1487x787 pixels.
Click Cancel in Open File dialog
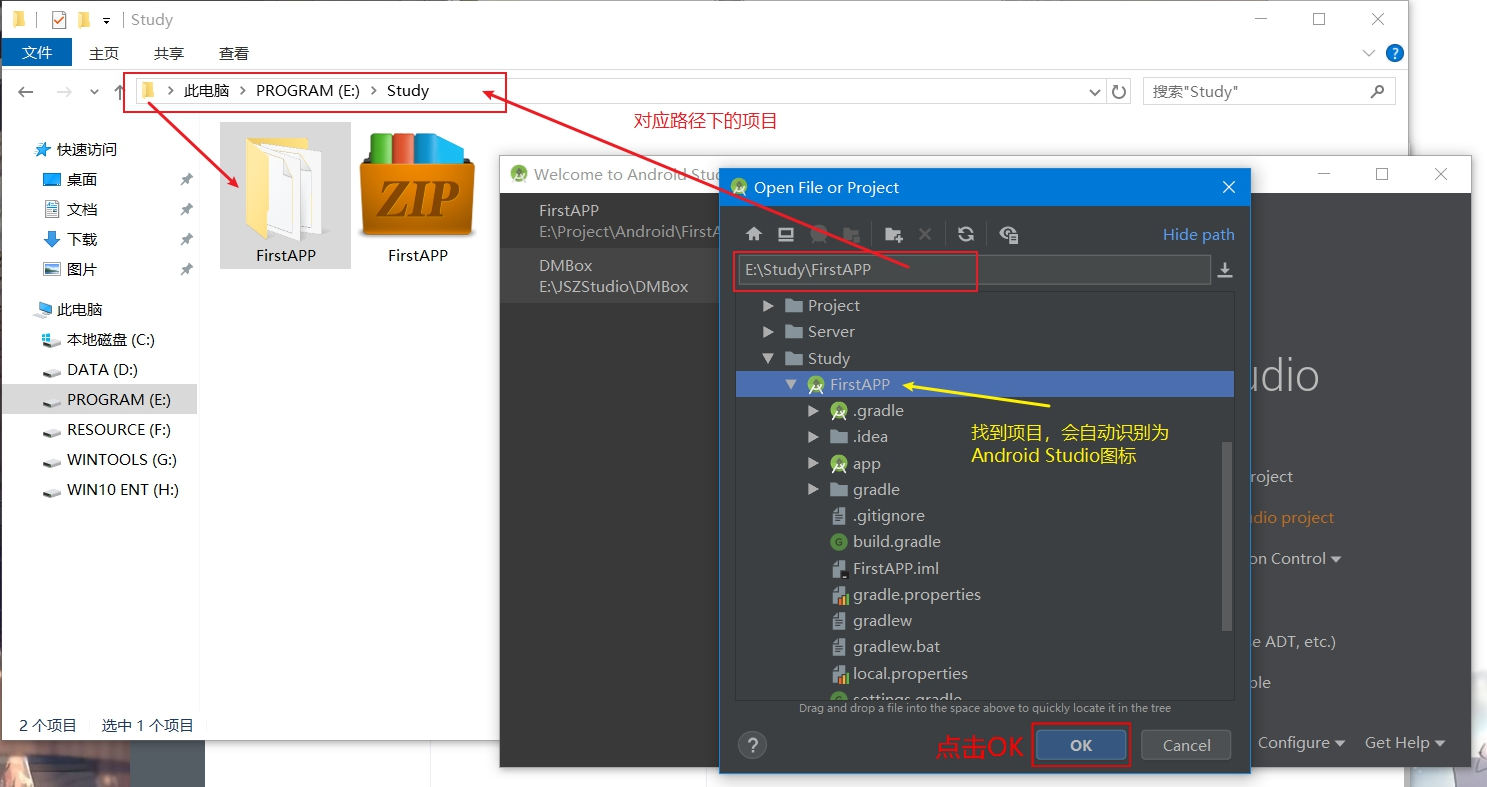pos(1187,745)
